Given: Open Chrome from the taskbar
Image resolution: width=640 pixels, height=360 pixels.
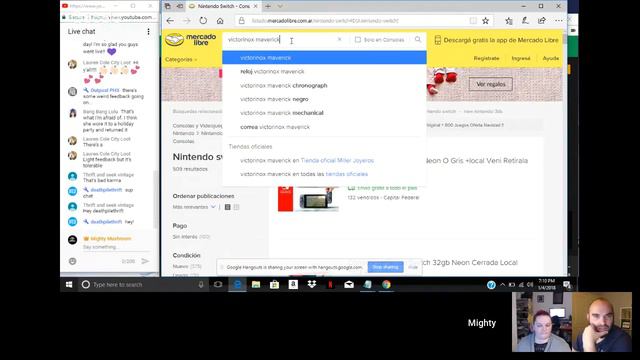Looking at the screenshot, I should point(386,284).
